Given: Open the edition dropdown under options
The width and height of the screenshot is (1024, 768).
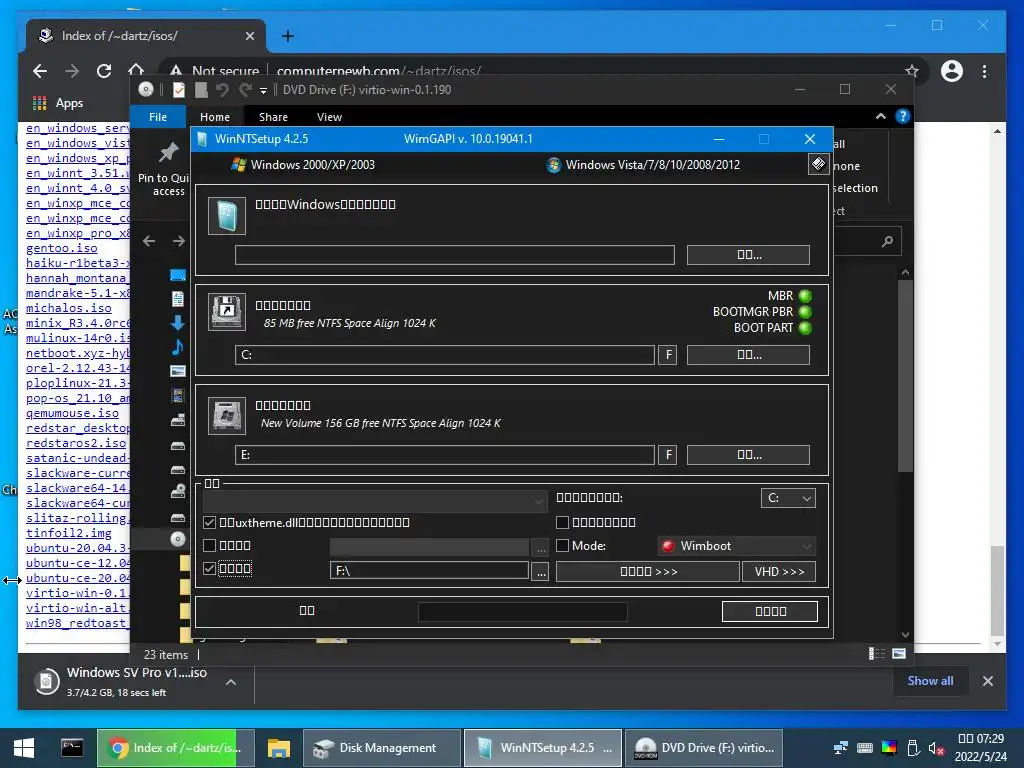Looking at the screenshot, I should 376,502.
